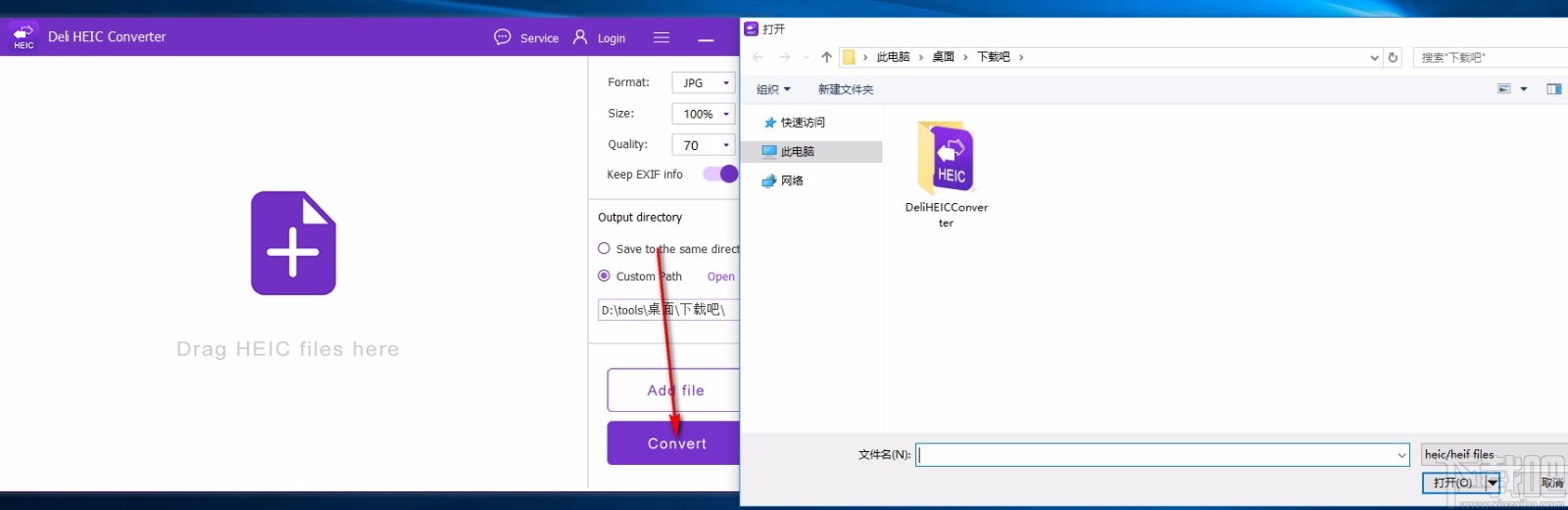
Task: Click the custom output path text field
Action: 668,310
